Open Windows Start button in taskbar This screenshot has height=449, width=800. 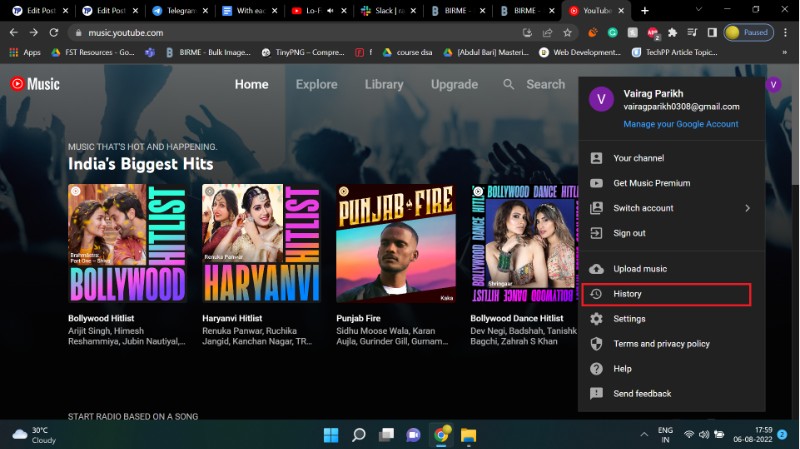[332, 435]
